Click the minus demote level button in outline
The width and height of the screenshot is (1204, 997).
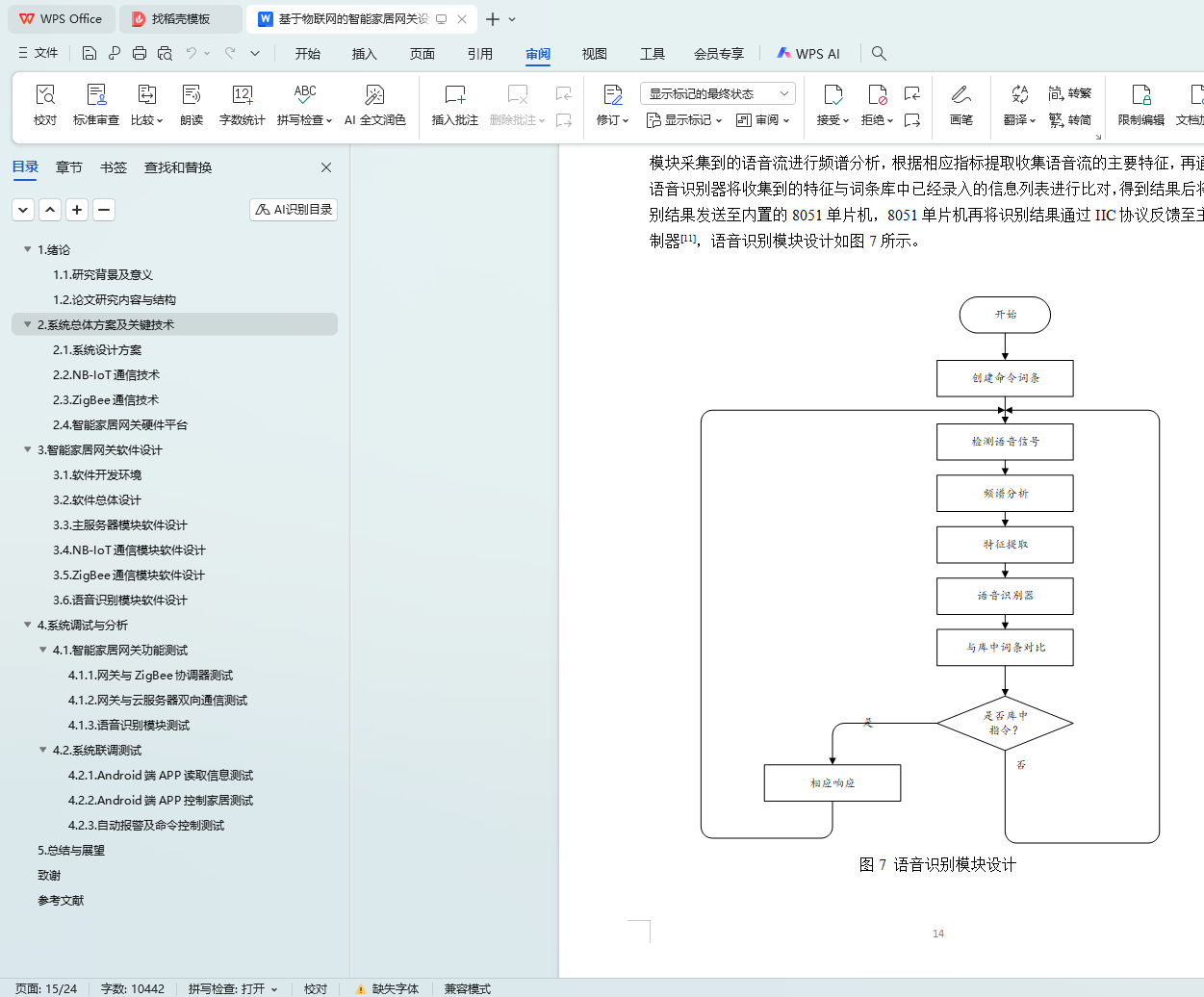(104, 209)
